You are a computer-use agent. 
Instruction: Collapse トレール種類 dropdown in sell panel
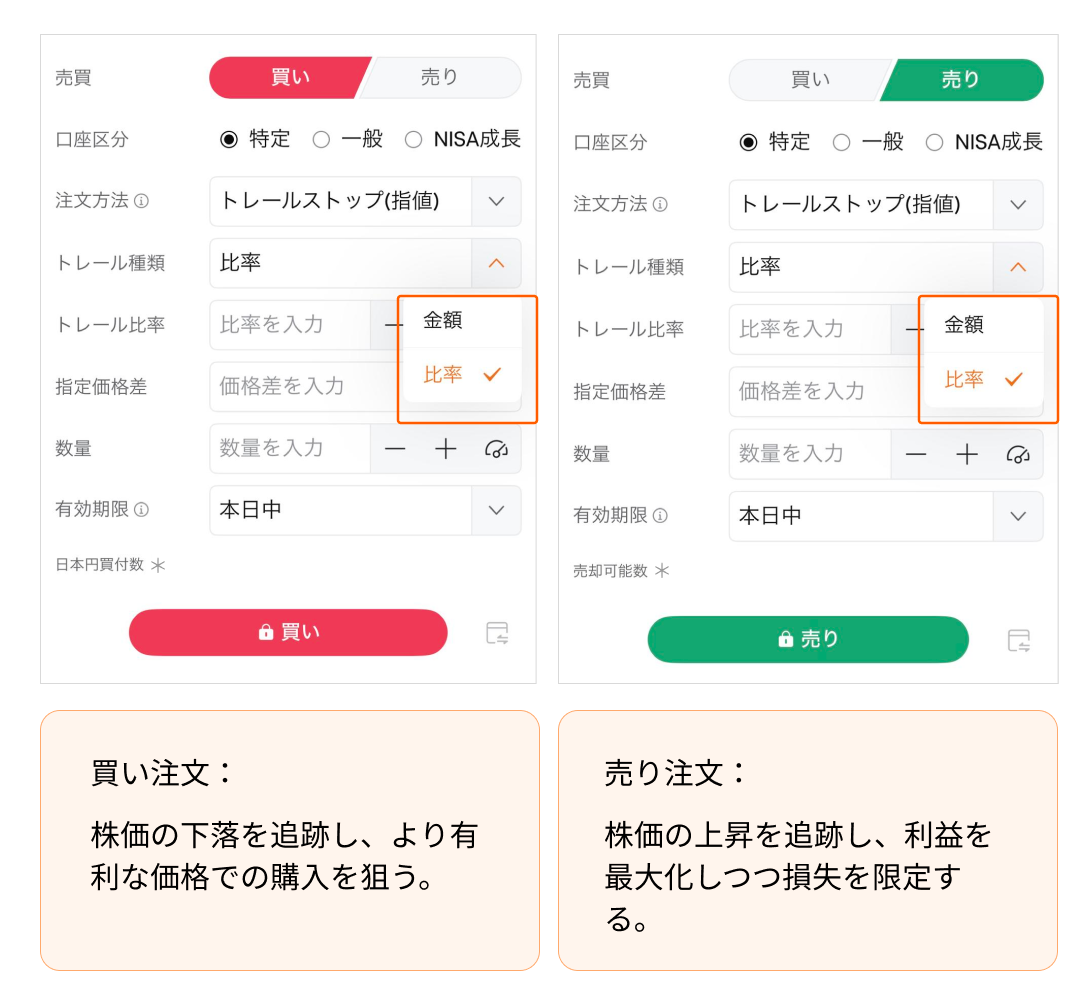pos(1017,267)
